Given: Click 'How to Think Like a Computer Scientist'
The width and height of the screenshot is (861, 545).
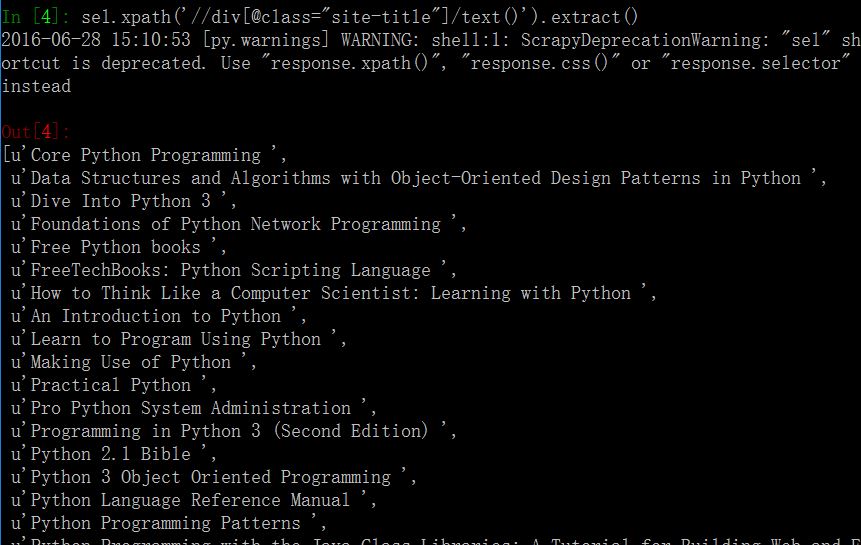Looking at the screenshot, I should click(x=331, y=293).
